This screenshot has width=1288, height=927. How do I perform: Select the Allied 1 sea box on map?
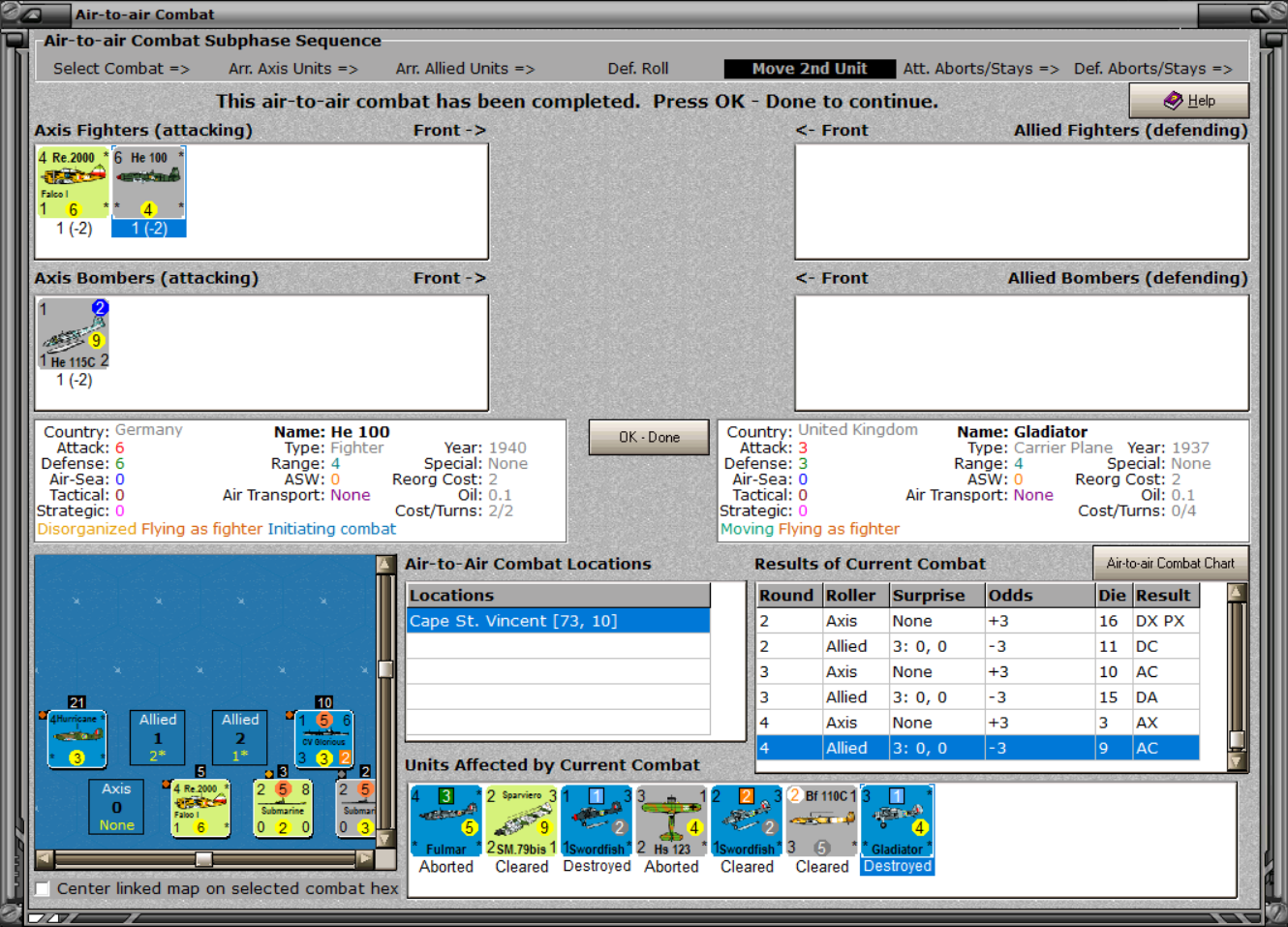pos(158,737)
